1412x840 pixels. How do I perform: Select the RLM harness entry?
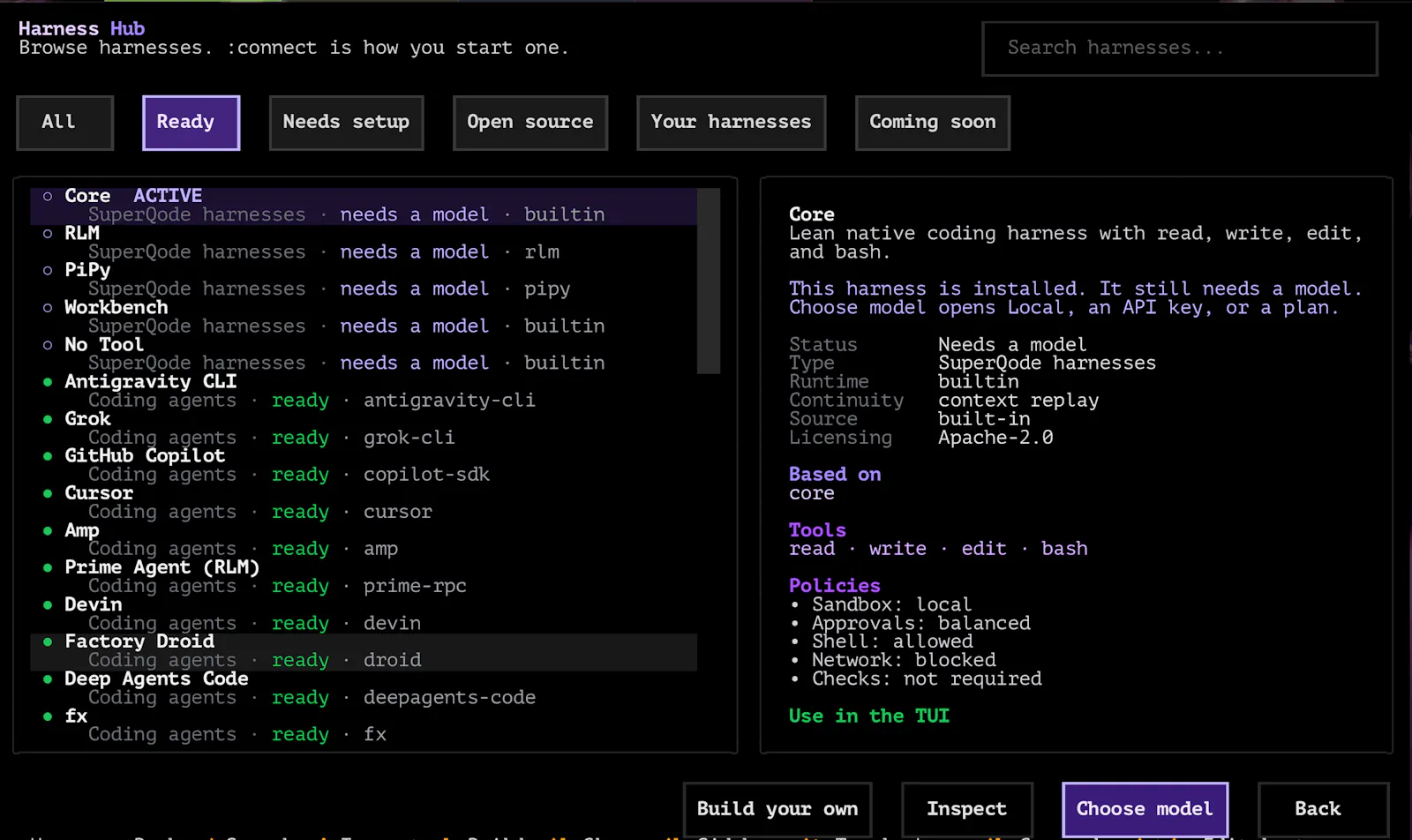[364, 243]
